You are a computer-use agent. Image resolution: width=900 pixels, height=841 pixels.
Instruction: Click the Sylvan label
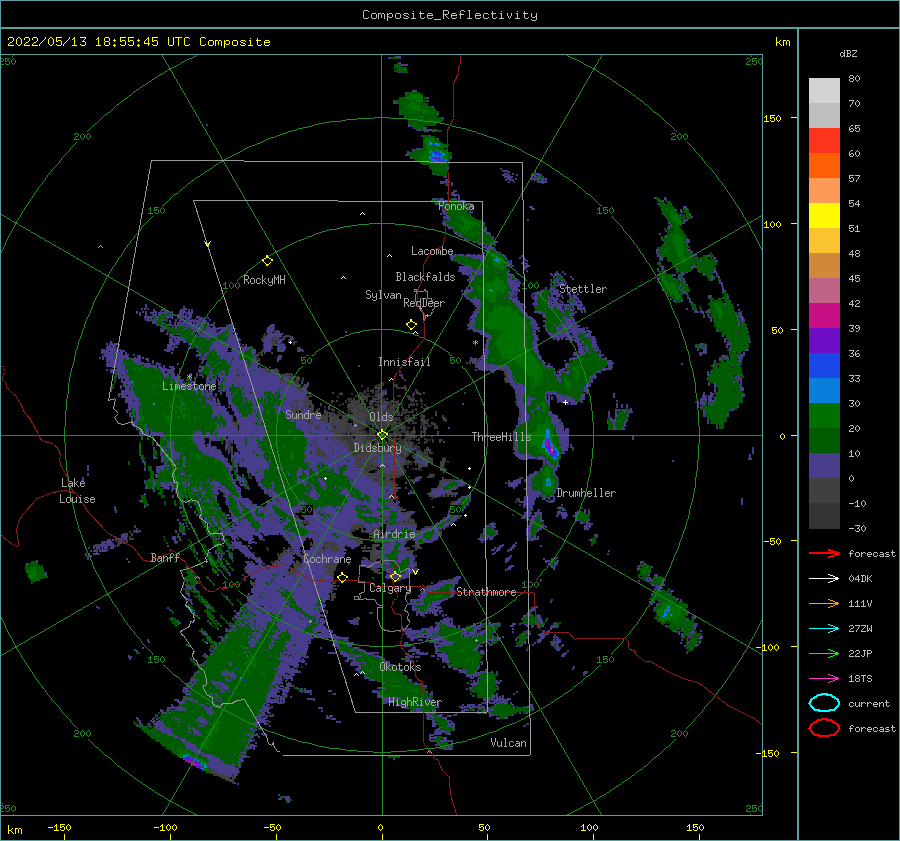(383, 295)
